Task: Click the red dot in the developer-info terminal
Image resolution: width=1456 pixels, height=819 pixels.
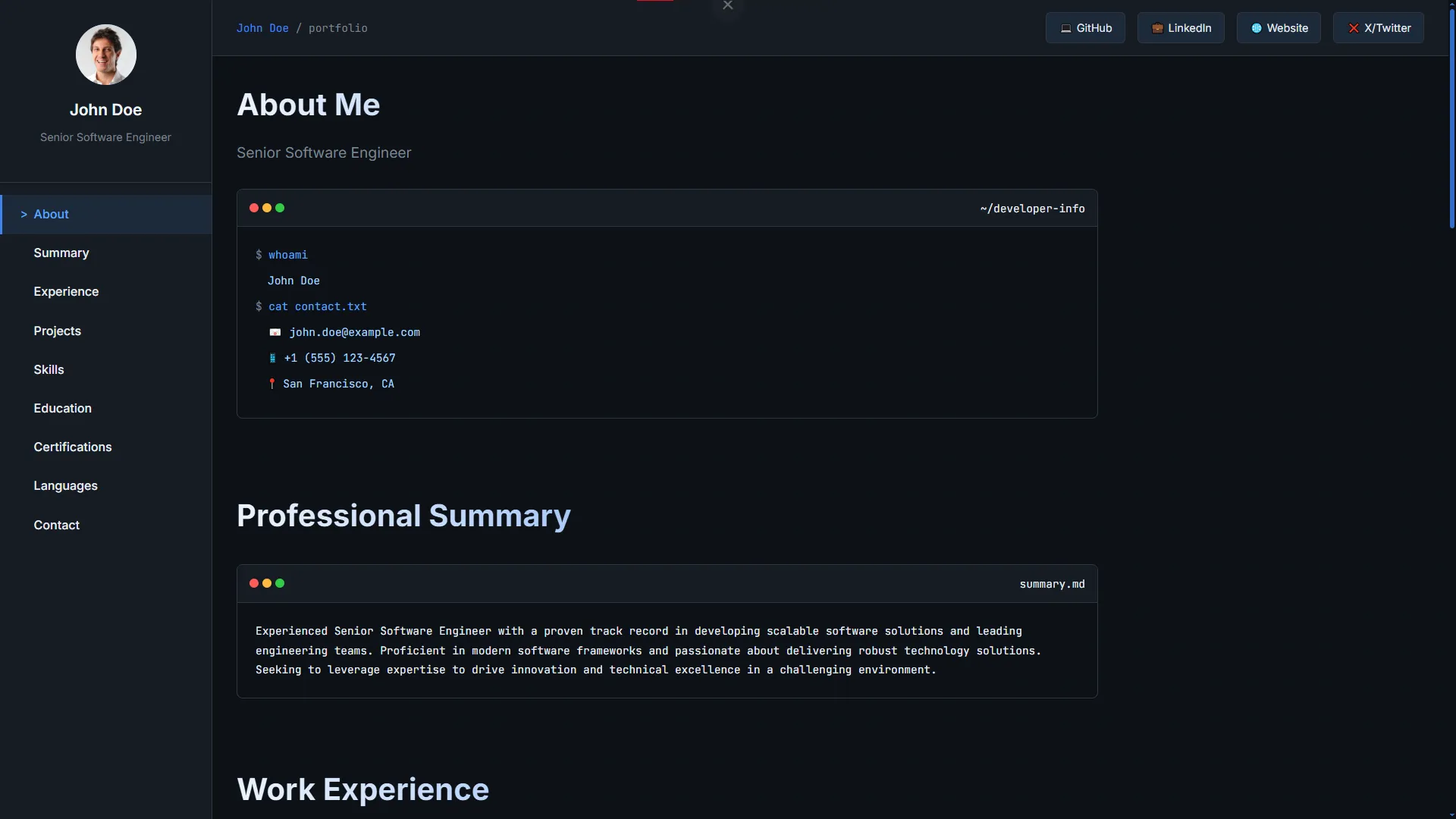Action: 254,208
